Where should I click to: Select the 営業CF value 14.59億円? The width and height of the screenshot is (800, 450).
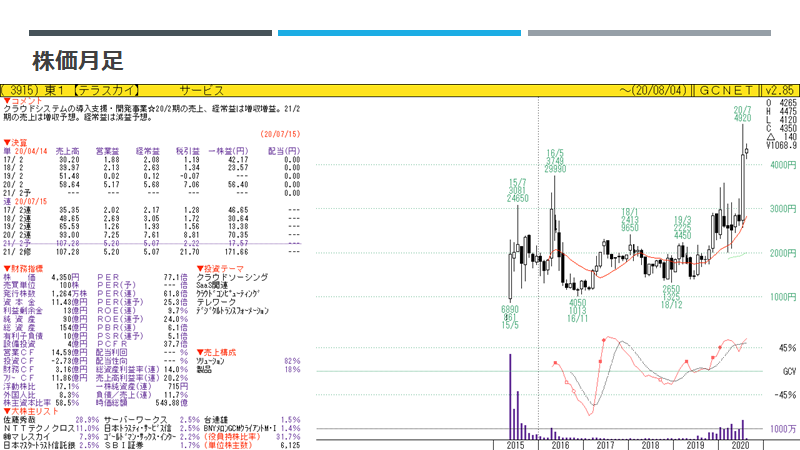69,353
